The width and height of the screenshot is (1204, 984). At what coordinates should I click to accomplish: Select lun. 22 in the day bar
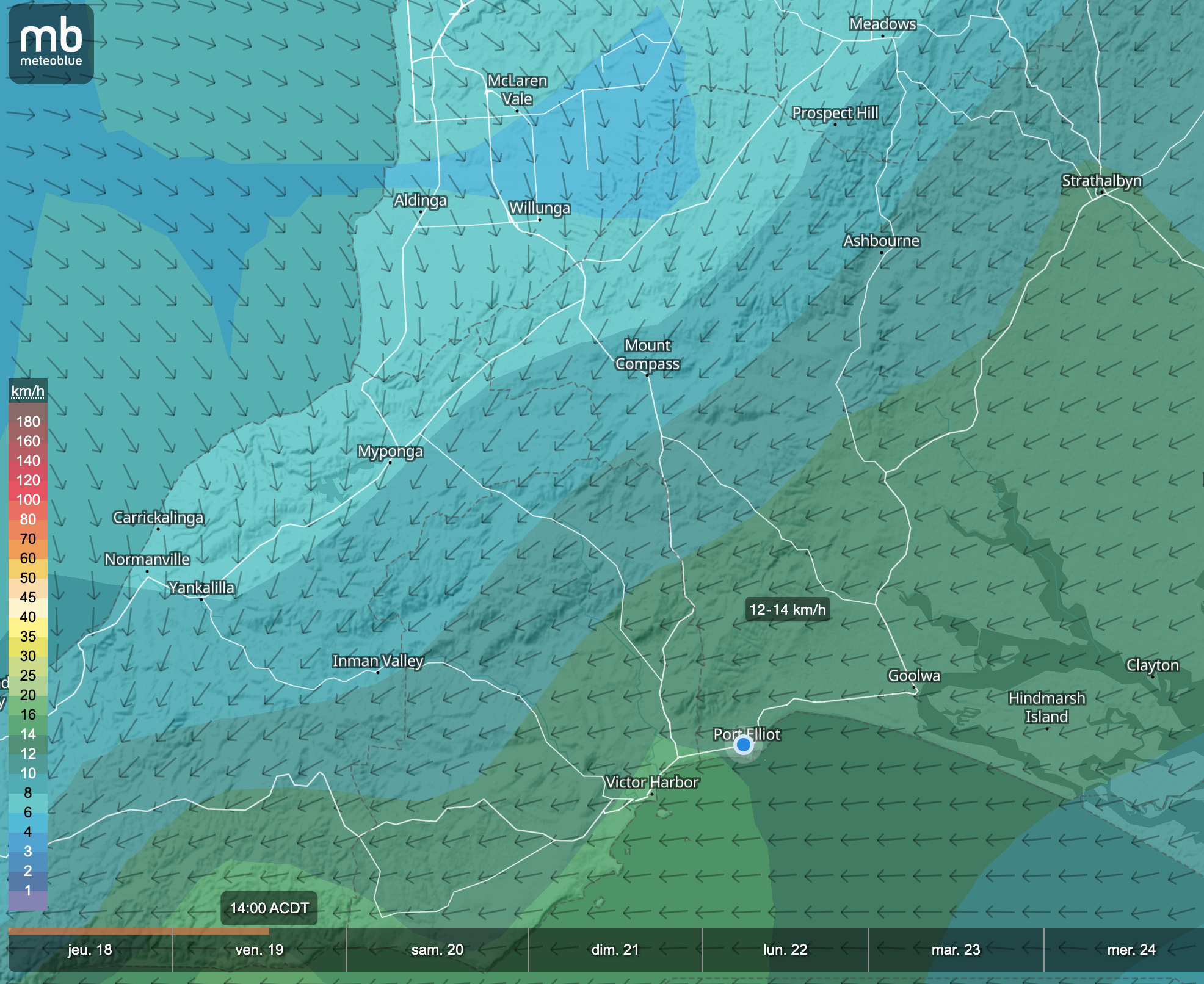click(785, 950)
